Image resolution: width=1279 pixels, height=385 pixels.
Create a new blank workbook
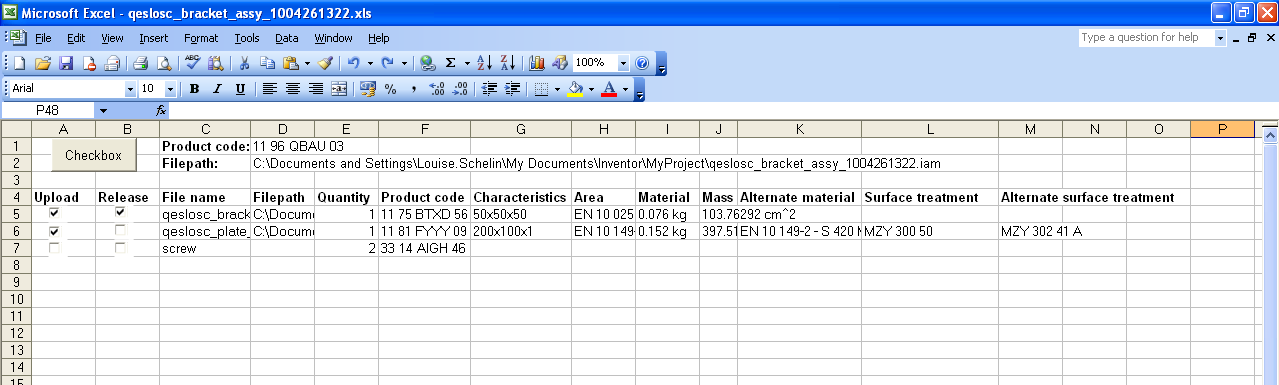(19, 63)
